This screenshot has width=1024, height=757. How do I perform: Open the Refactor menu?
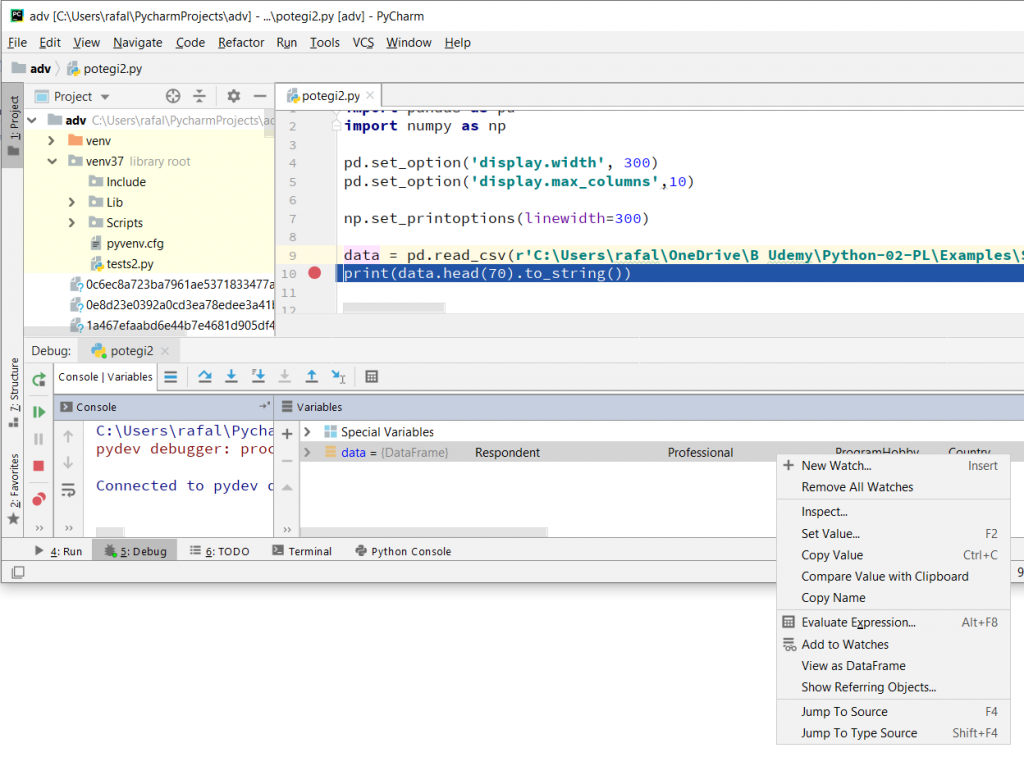(x=241, y=42)
